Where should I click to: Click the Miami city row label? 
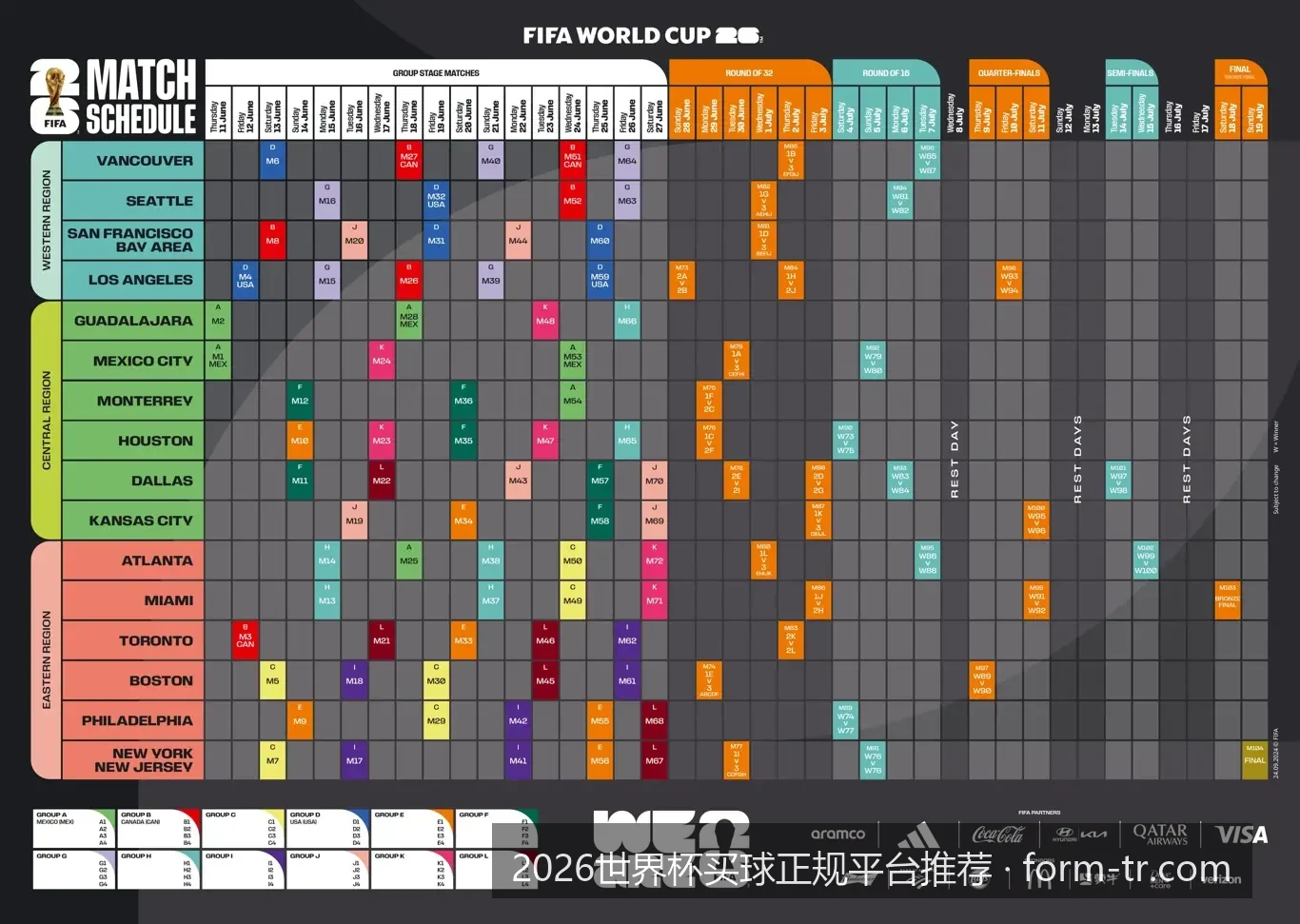pyautogui.click(x=132, y=600)
